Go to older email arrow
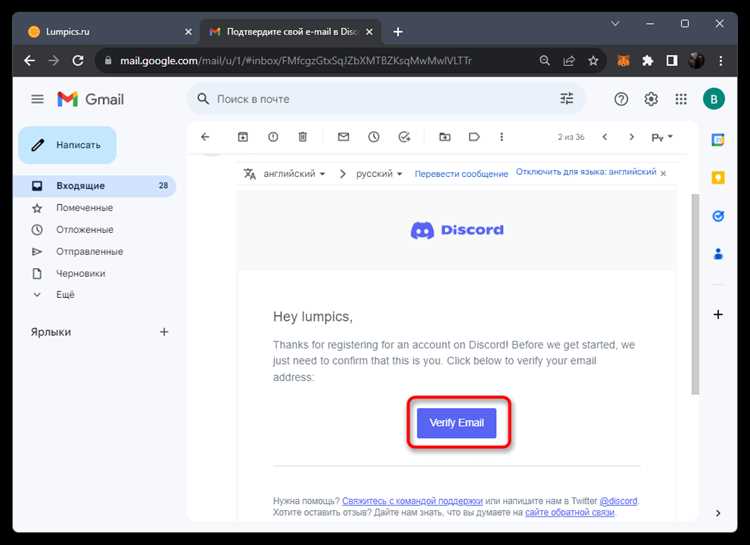This screenshot has height=545, width=750. (x=631, y=137)
